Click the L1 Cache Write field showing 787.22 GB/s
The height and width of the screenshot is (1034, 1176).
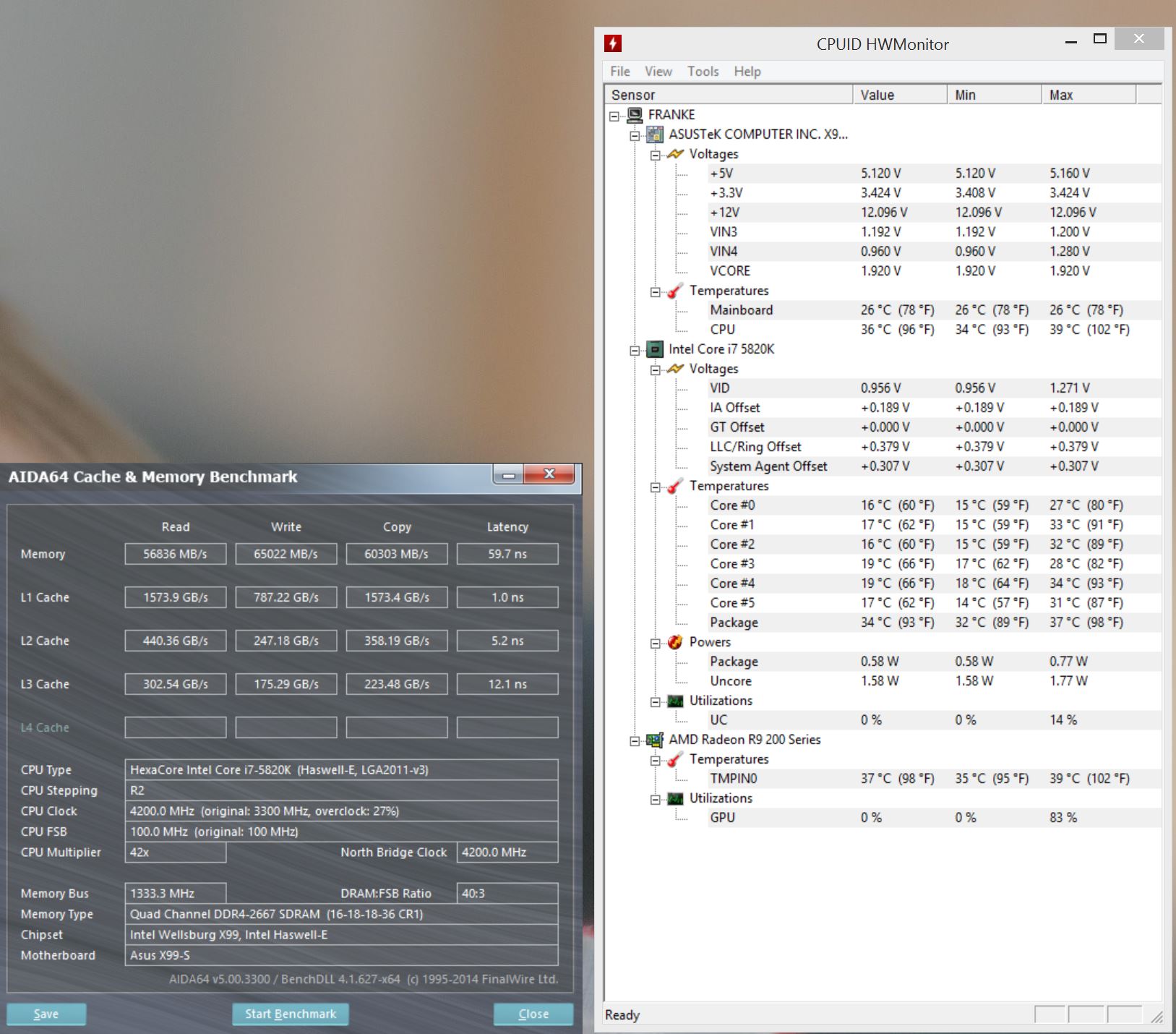tap(286, 597)
